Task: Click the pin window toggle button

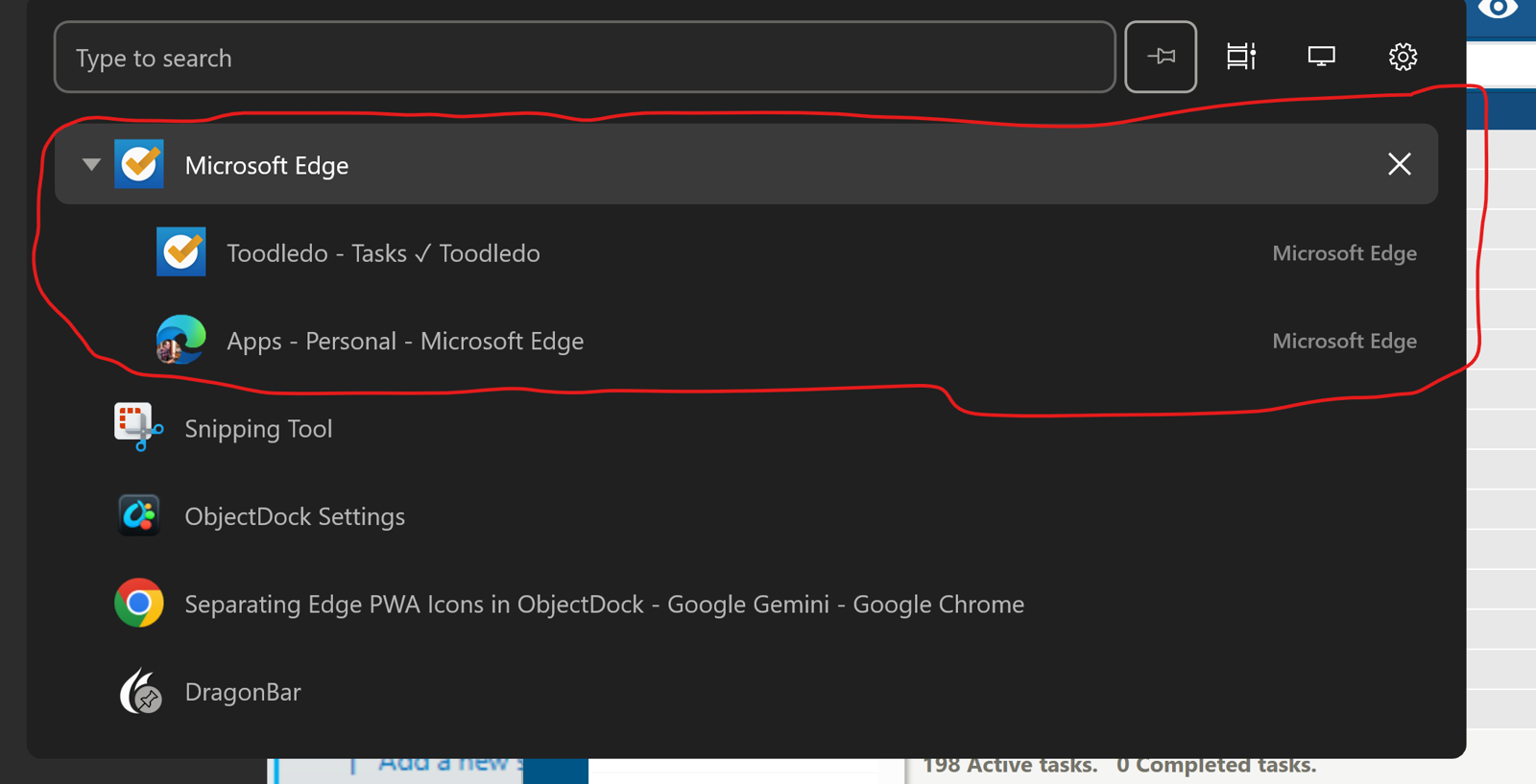Action: (1161, 57)
